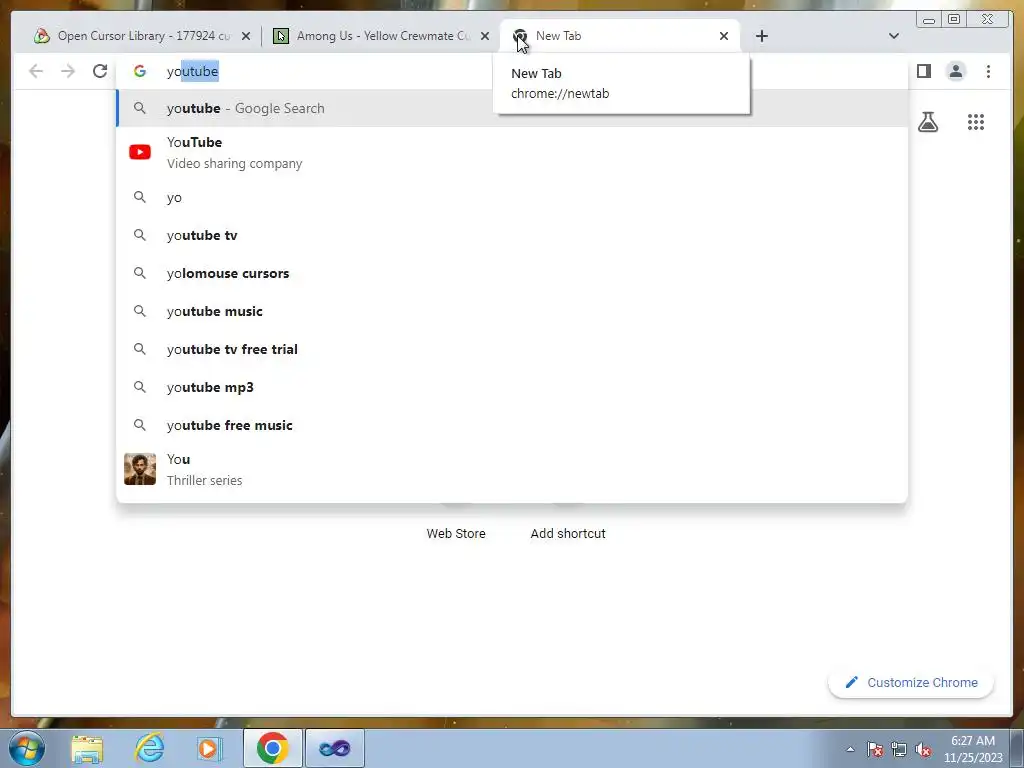Select 'youtube music' suggestion

tap(512, 311)
